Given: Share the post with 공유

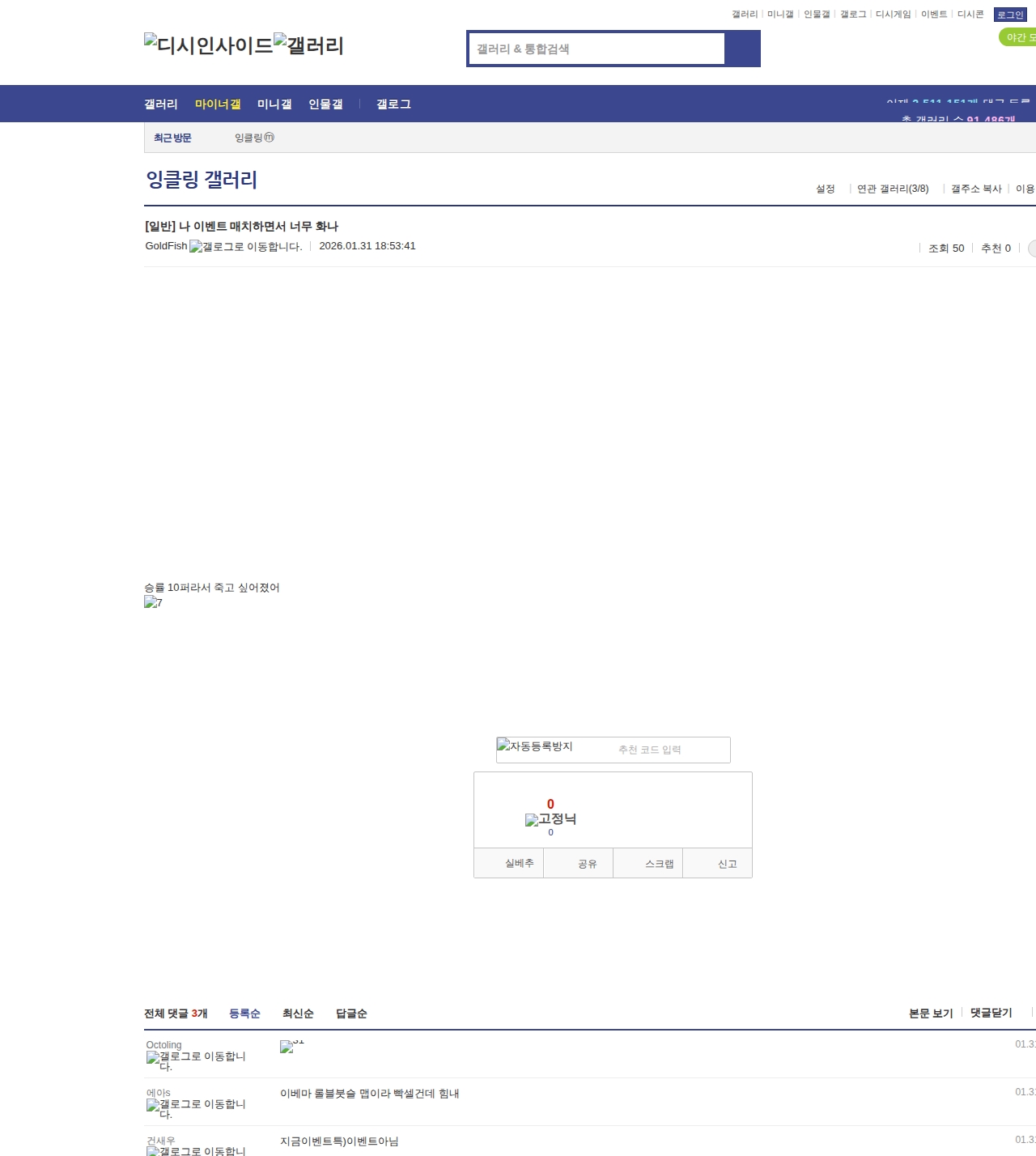Looking at the screenshot, I should click(589, 863).
